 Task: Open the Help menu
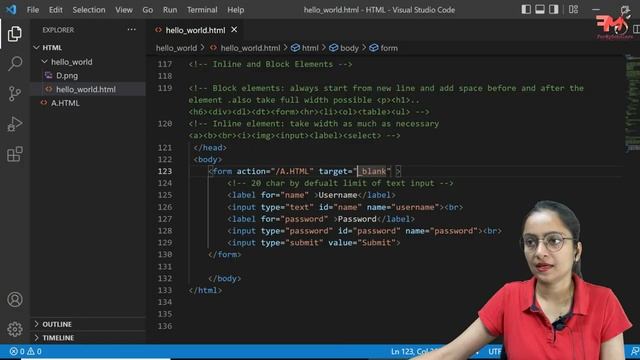click(236, 10)
